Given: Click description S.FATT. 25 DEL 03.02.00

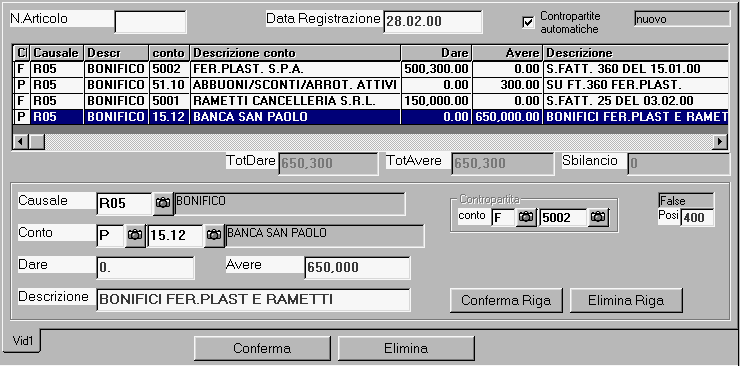Looking at the screenshot, I should coord(635,101).
